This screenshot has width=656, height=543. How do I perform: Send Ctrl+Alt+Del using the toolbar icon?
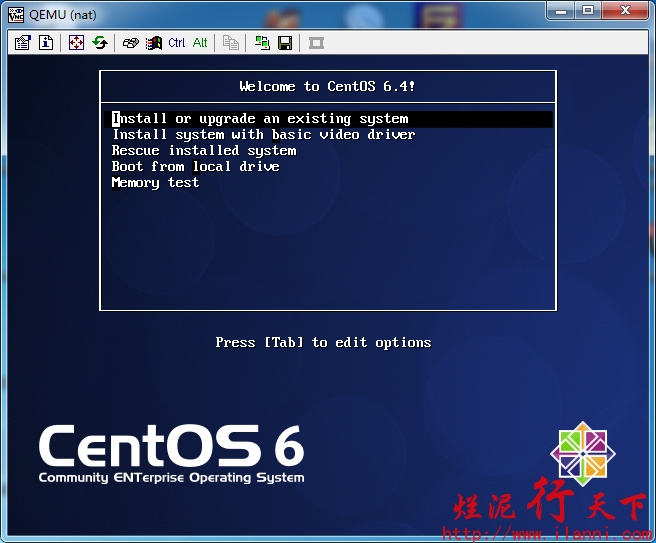(130, 43)
